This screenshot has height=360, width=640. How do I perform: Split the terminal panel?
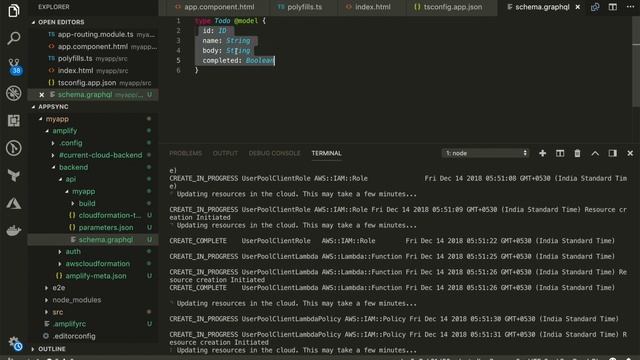click(560, 153)
